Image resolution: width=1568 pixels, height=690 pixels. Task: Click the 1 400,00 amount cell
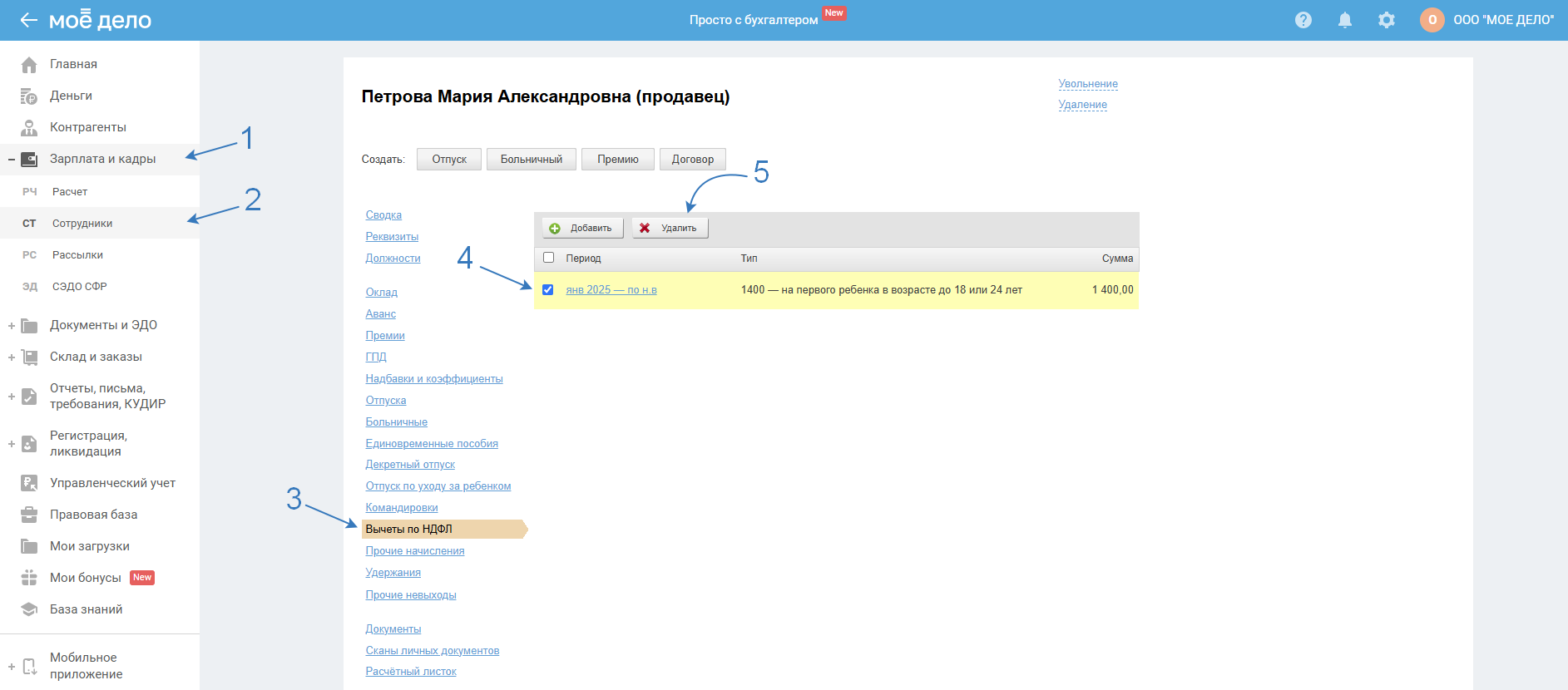[1113, 290]
